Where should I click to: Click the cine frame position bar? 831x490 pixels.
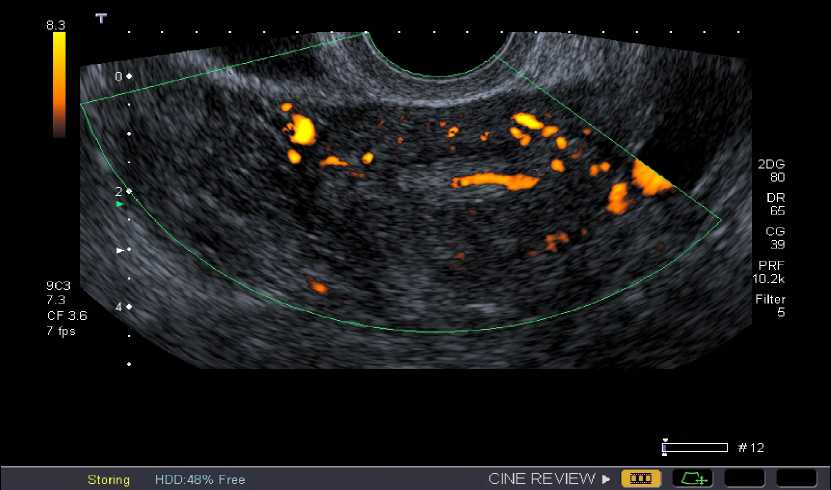click(695, 448)
